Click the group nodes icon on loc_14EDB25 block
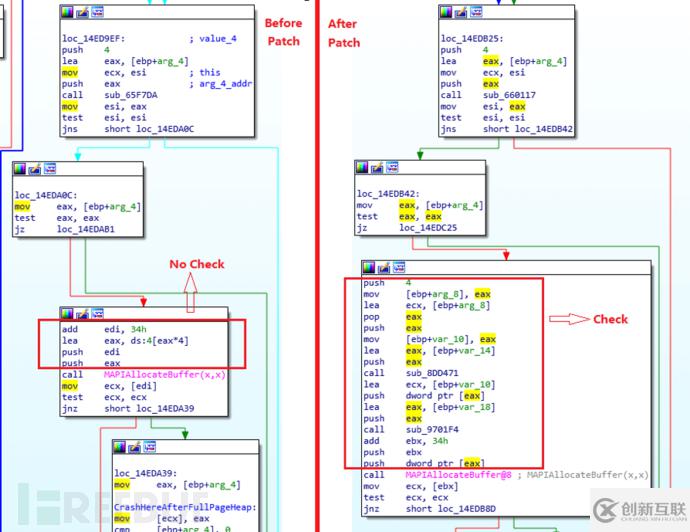 [x=476, y=12]
